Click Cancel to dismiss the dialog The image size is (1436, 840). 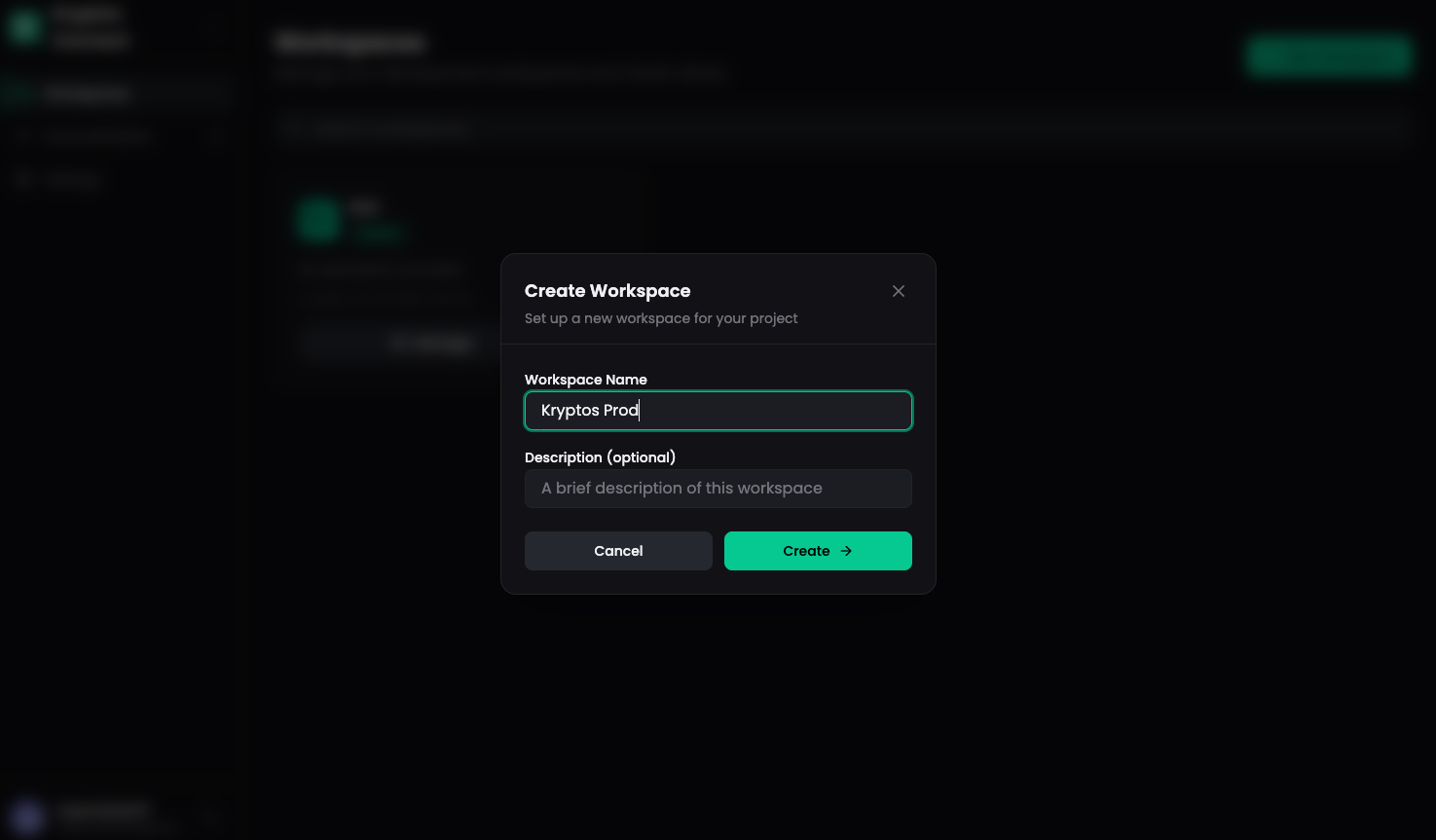click(x=618, y=551)
